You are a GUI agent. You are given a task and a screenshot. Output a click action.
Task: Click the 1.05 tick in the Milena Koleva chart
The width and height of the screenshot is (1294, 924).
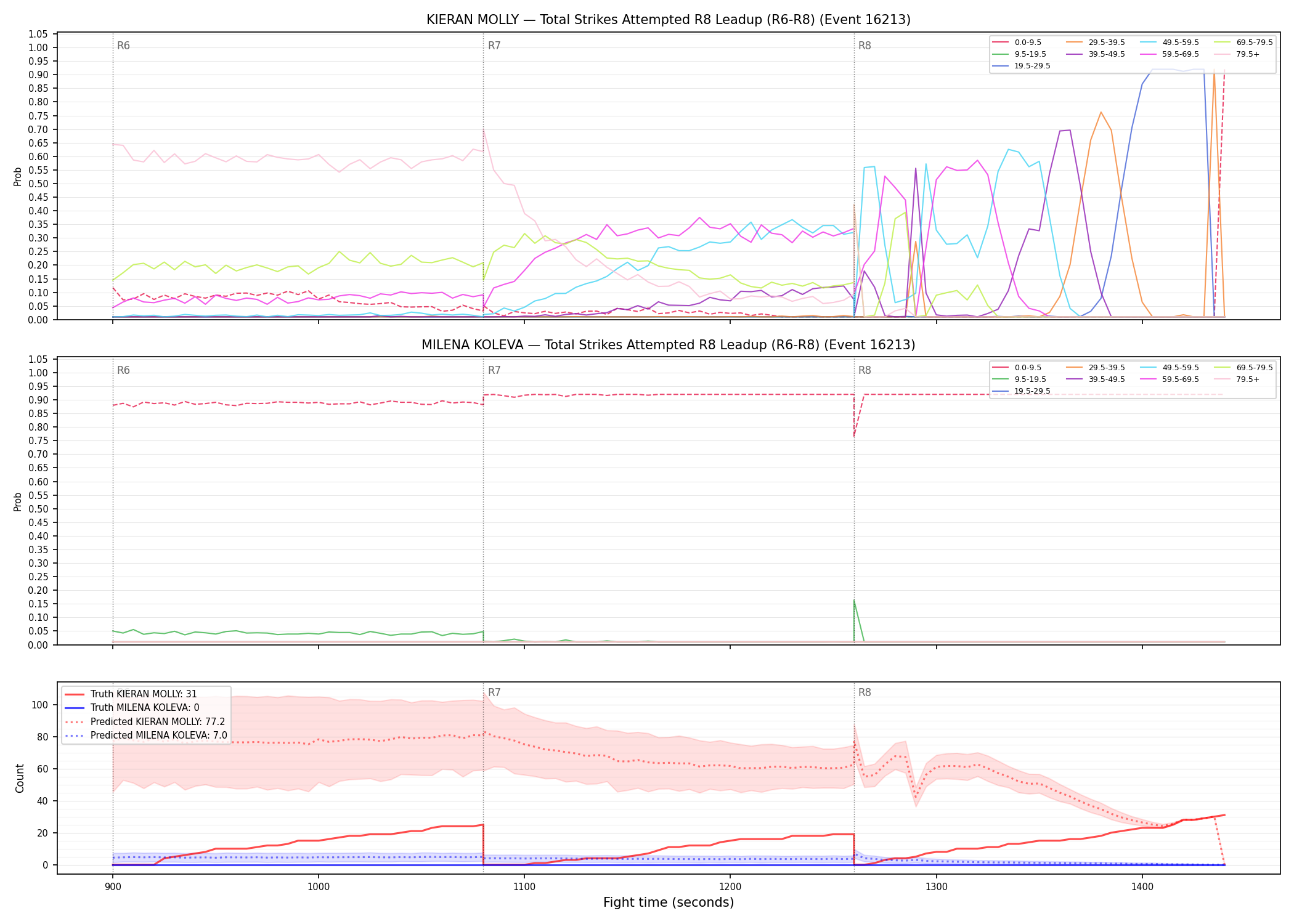[x=38, y=359]
